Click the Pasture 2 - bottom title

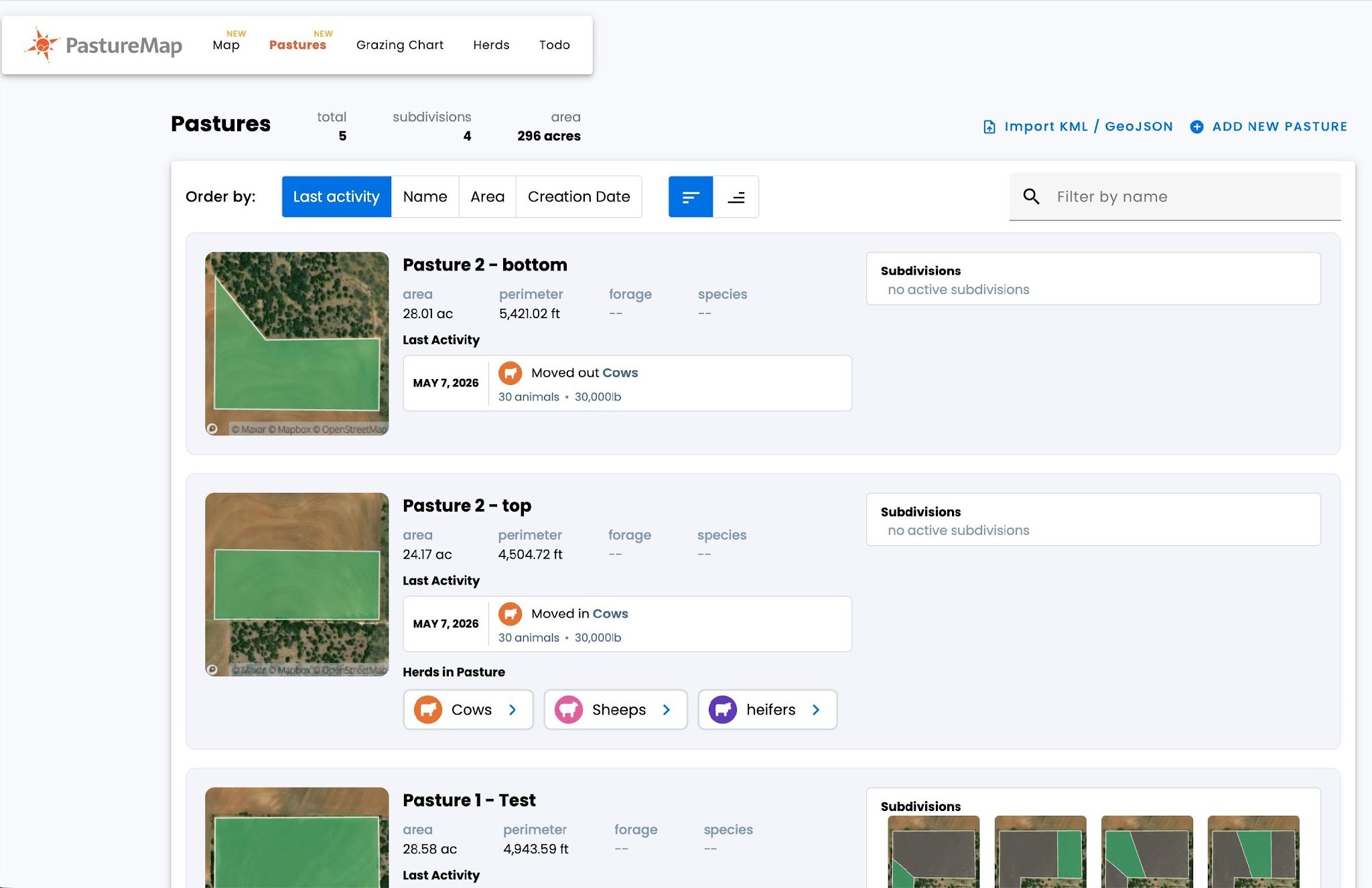[485, 265]
